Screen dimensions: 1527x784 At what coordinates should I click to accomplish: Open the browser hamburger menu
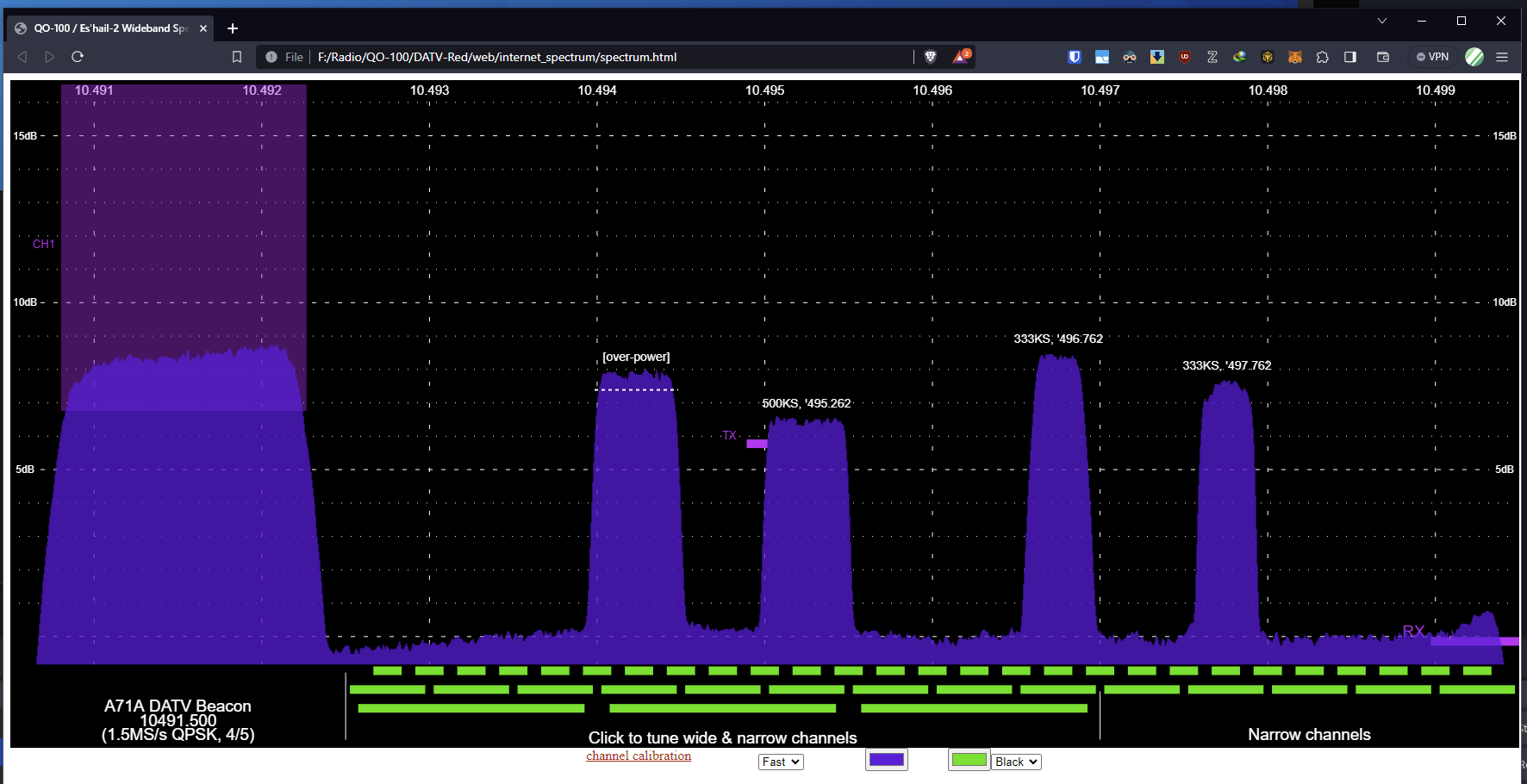(1502, 57)
